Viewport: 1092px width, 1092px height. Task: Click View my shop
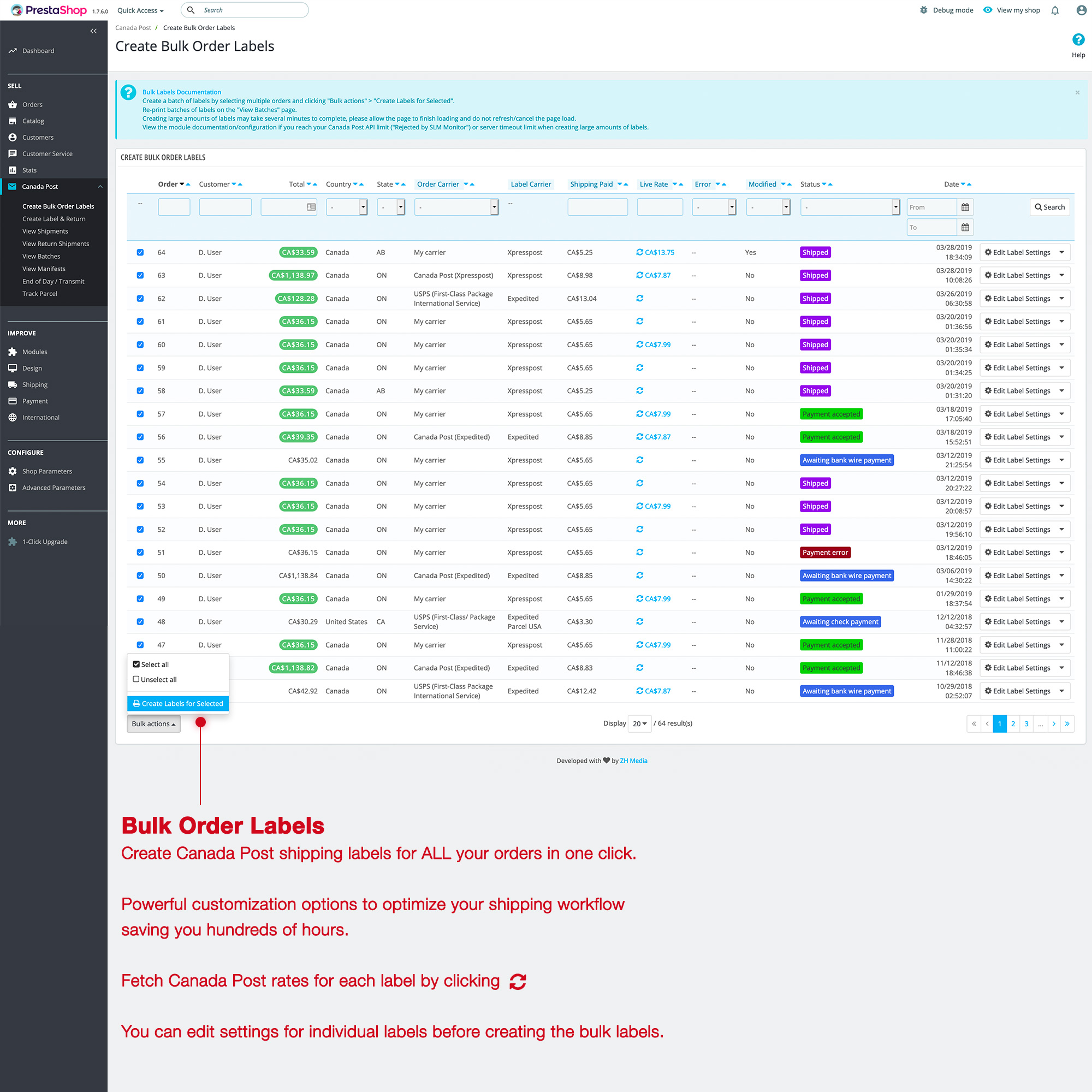click(x=1012, y=10)
